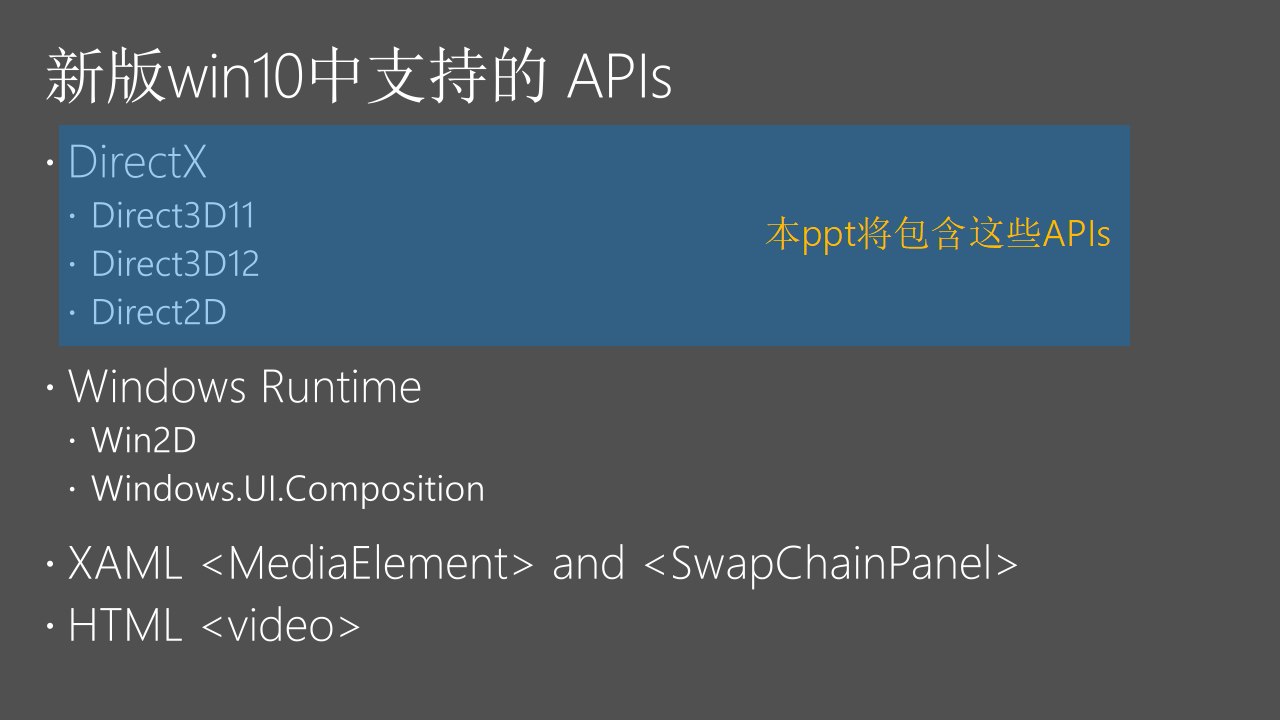Select the HTML <video> bullet line
This screenshot has height=720, width=1280.
click(214, 626)
